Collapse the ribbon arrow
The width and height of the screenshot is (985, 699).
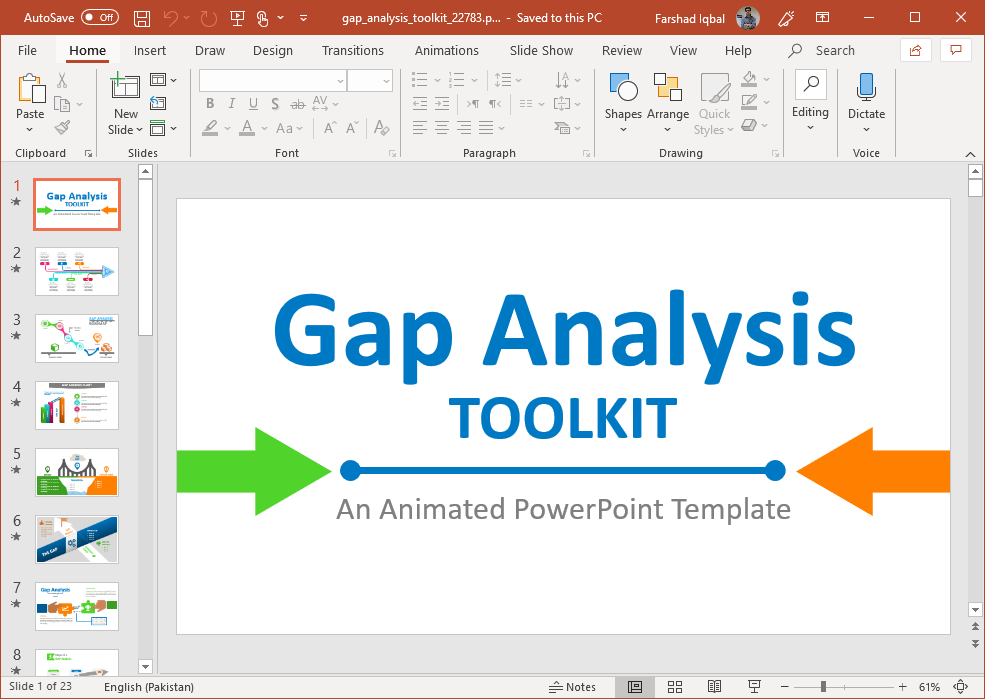coord(971,154)
